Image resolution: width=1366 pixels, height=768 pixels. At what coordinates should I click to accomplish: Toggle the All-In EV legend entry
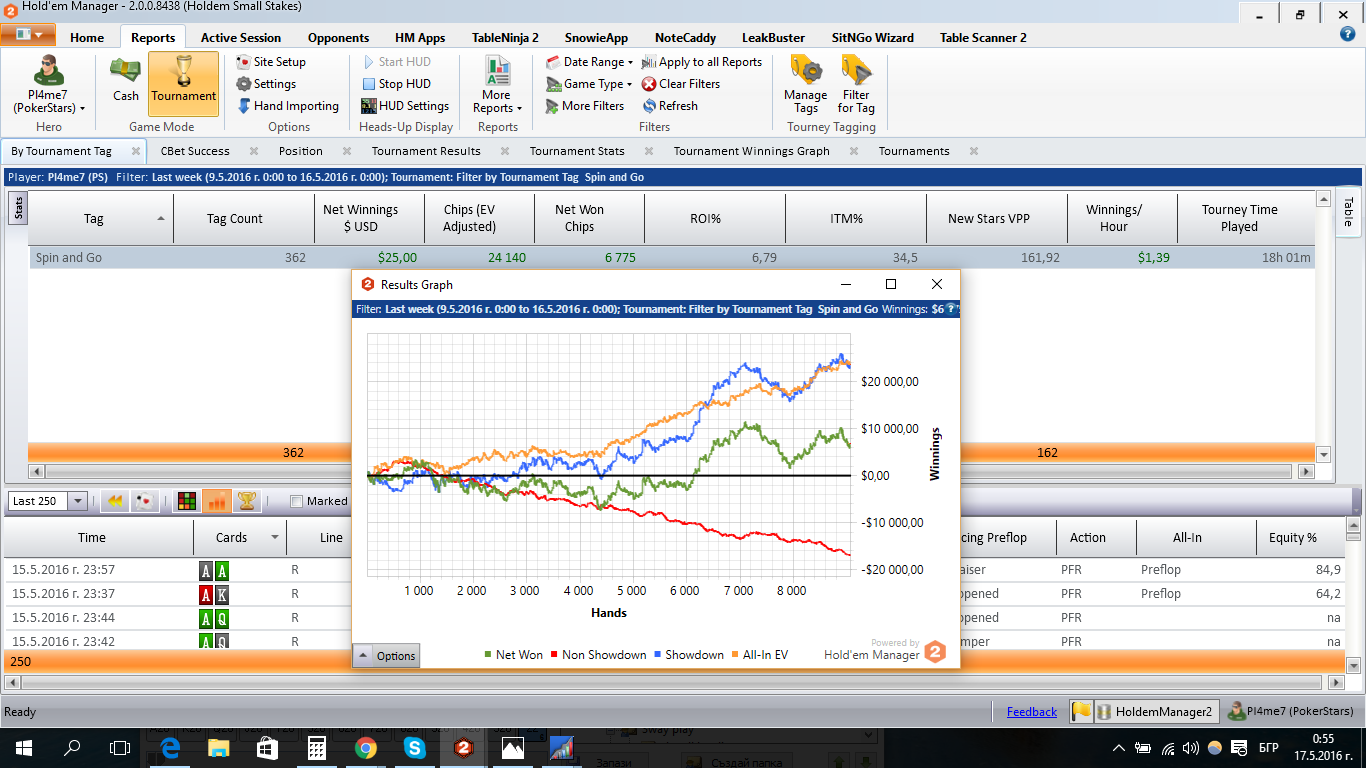[761, 655]
